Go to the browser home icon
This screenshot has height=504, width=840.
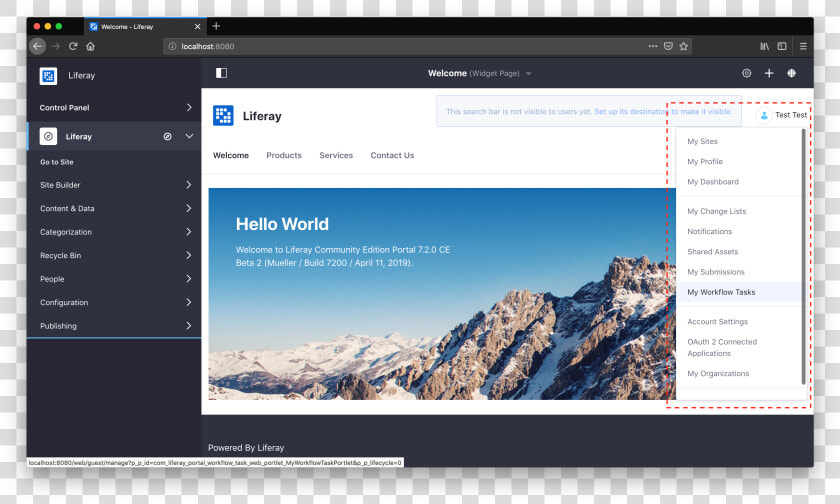pyautogui.click(x=91, y=46)
